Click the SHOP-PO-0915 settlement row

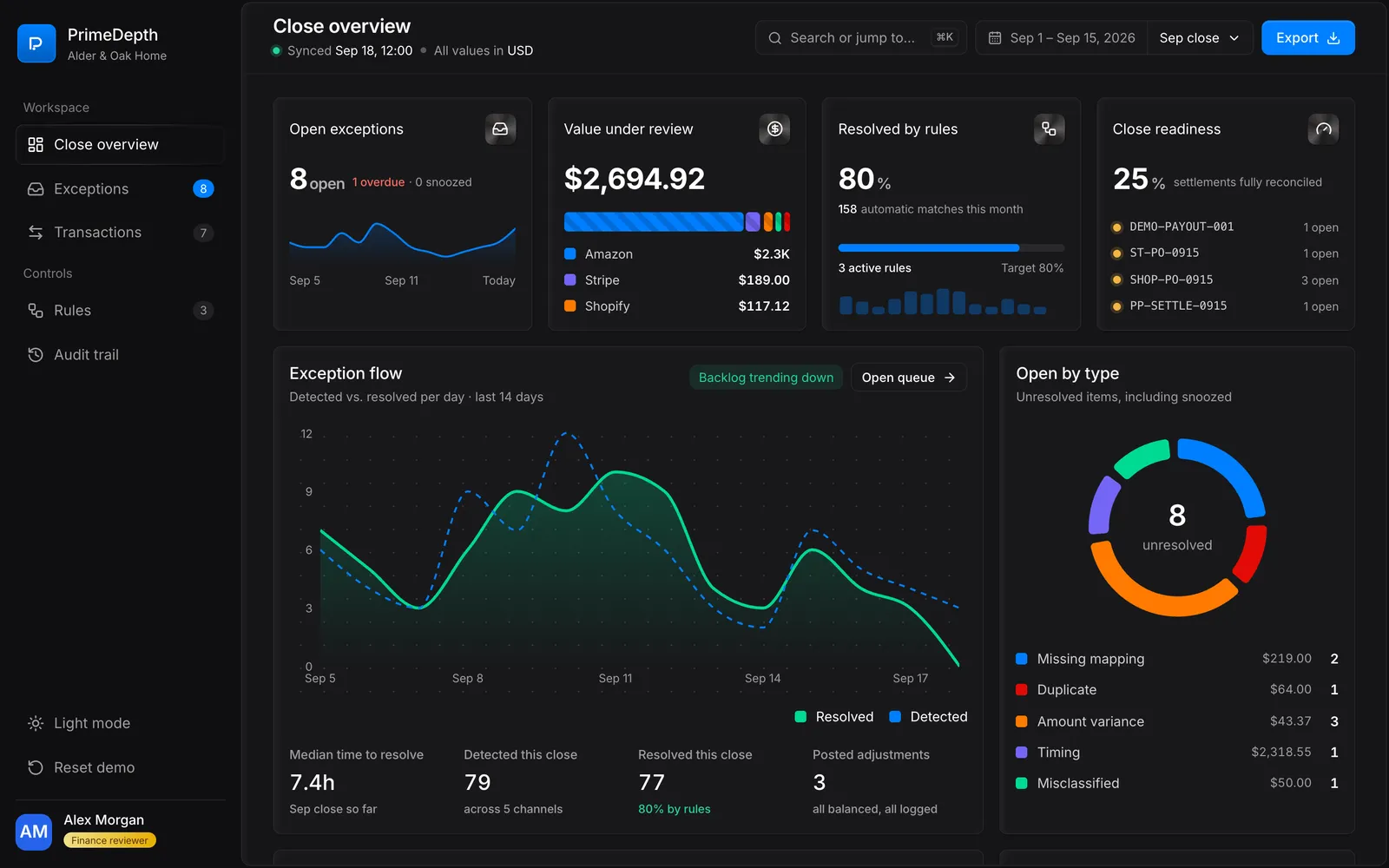tap(1225, 280)
